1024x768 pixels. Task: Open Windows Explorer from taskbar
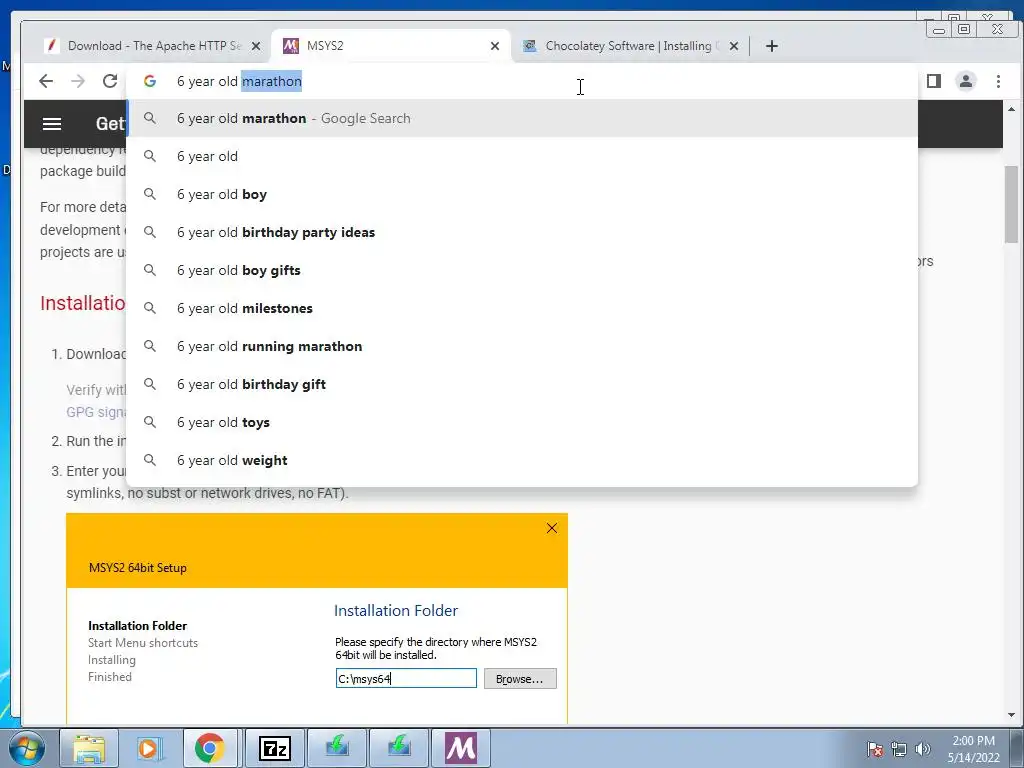pyautogui.click(x=89, y=748)
